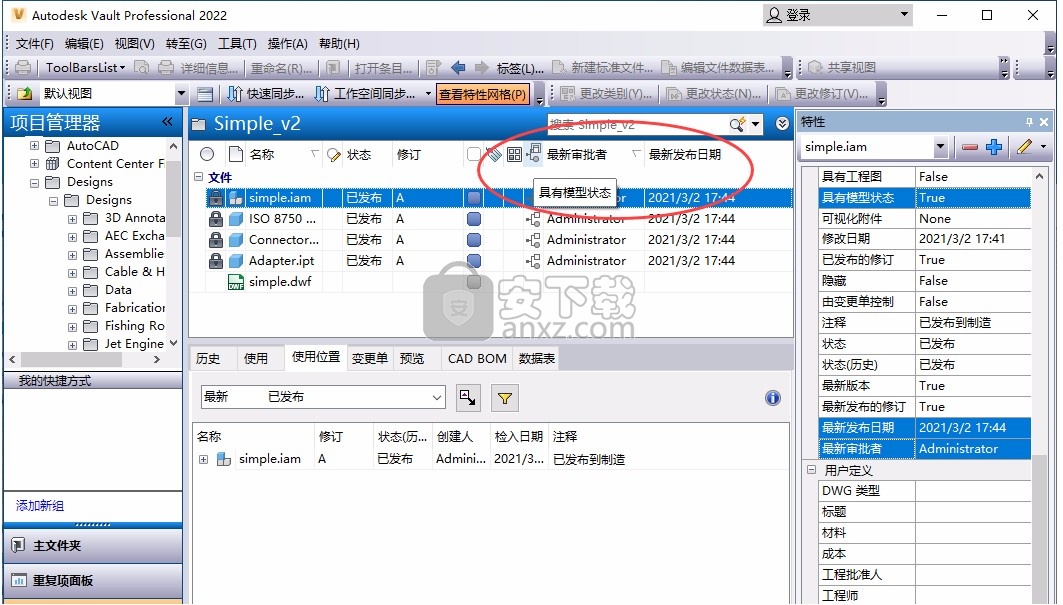Click the blue plus add property icon
This screenshot has height=605, width=1063.
pyautogui.click(x=994, y=147)
